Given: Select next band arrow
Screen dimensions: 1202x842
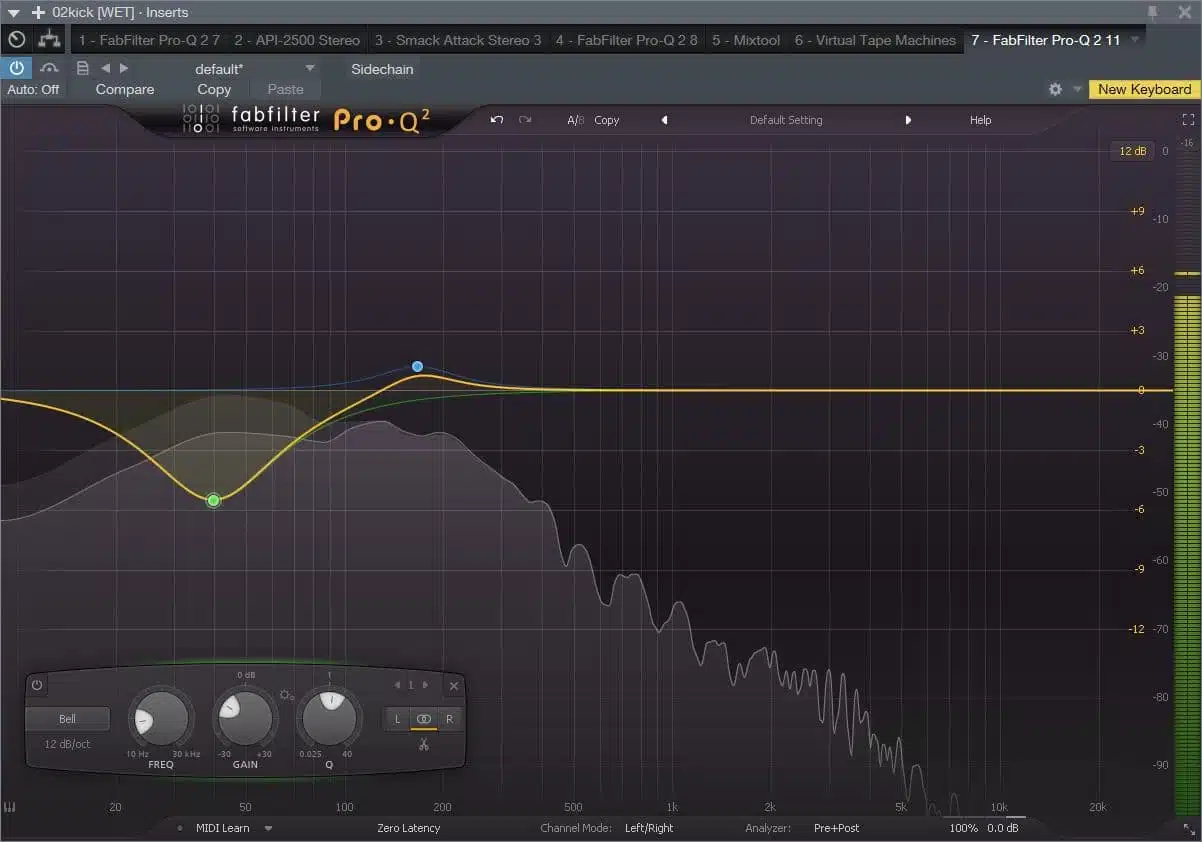Looking at the screenshot, I should 425,685.
